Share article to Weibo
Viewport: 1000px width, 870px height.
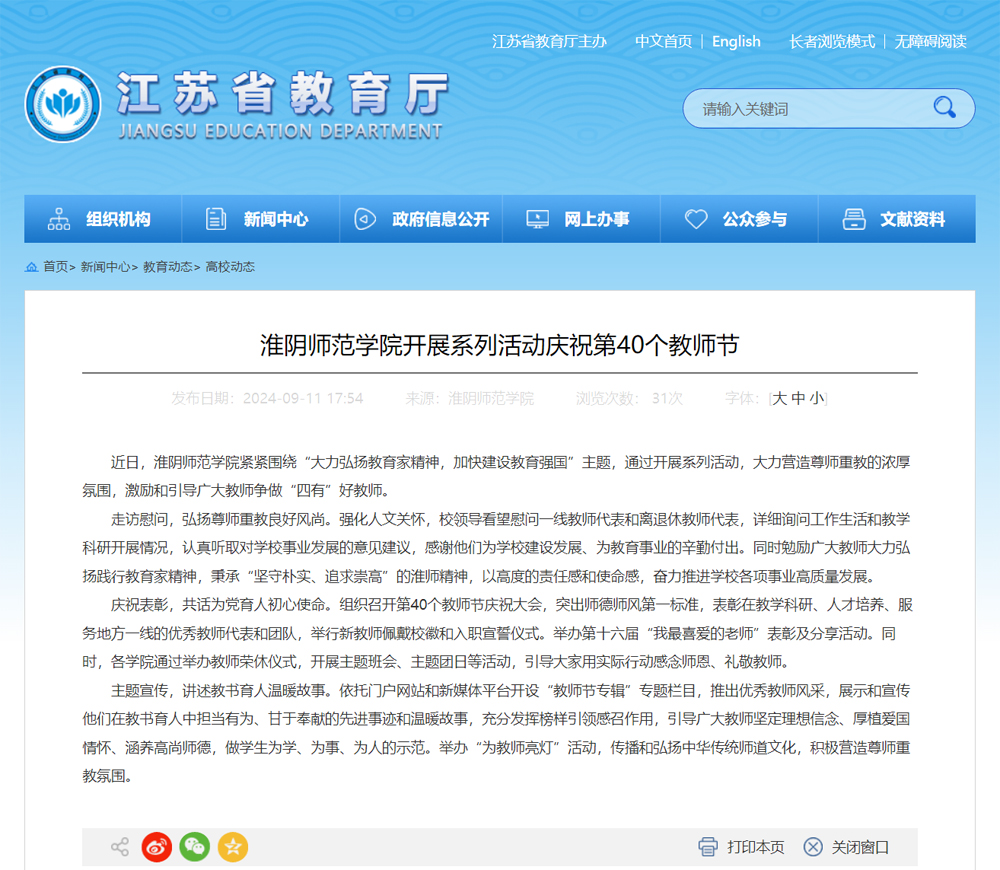(156, 847)
